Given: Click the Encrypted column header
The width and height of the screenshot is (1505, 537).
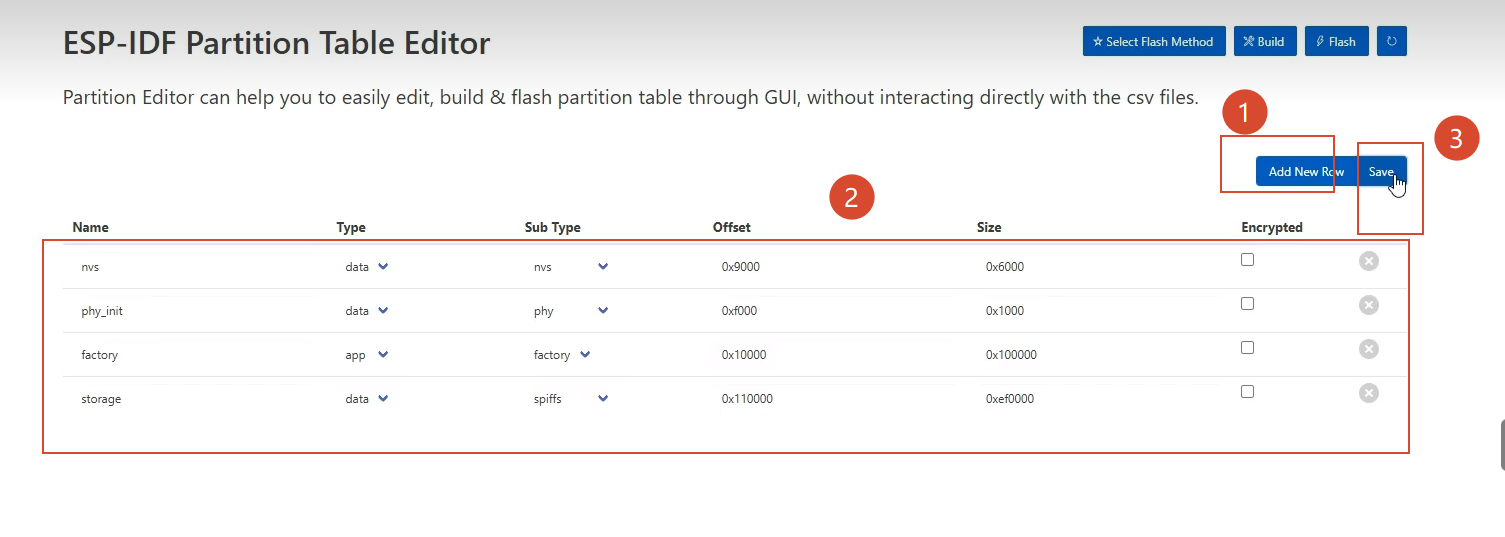Looking at the screenshot, I should coord(1272,227).
